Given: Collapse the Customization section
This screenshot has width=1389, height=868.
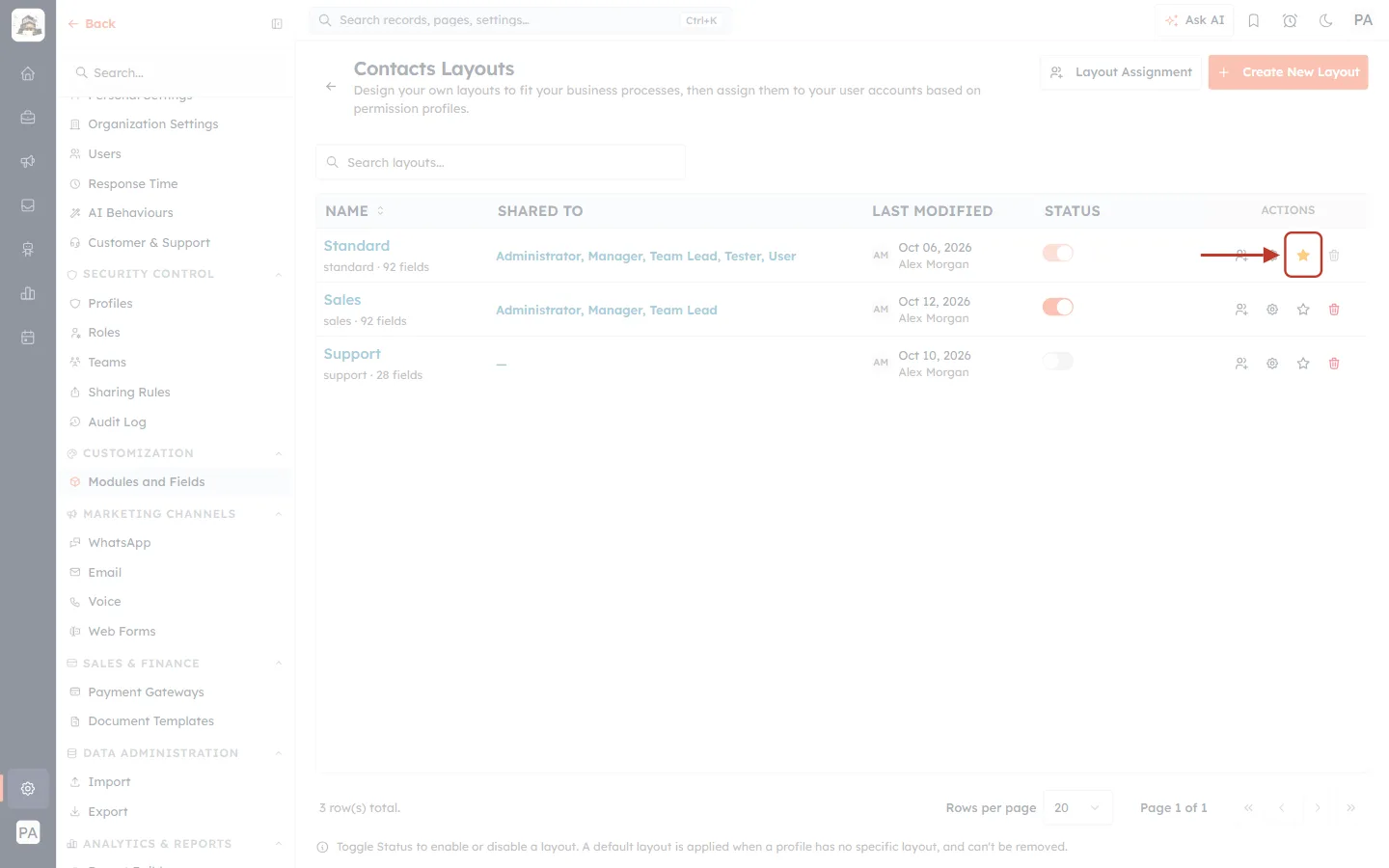Looking at the screenshot, I should 279,454.
